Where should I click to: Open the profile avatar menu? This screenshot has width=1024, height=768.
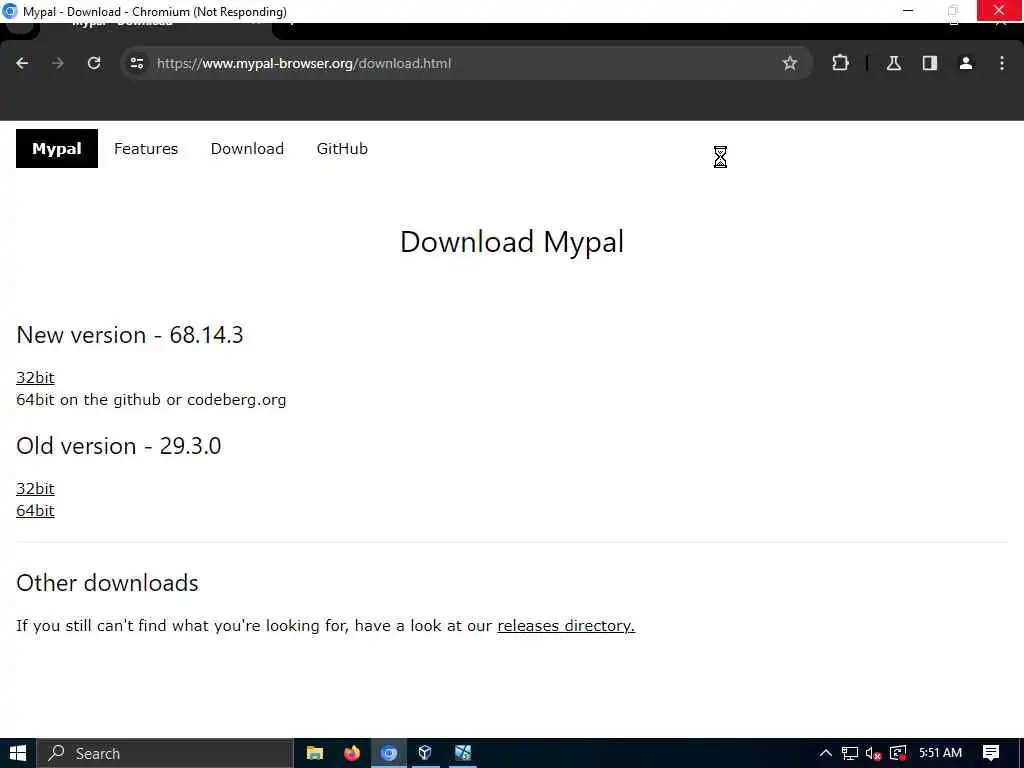point(966,63)
